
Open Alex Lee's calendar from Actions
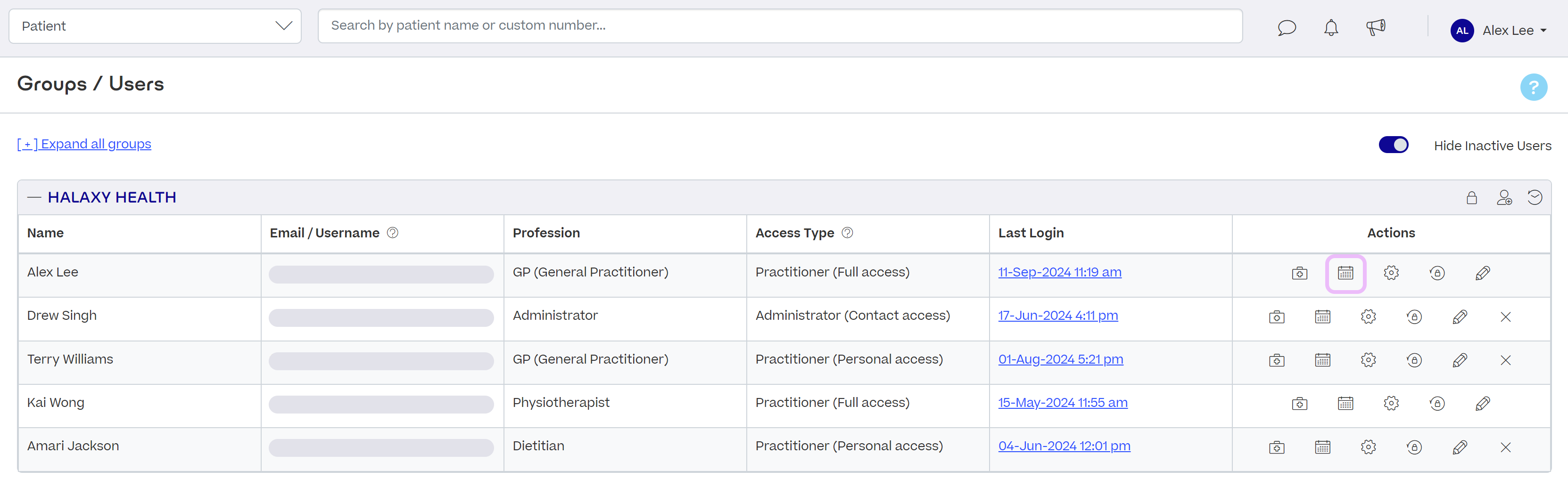[x=1345, y=273]
